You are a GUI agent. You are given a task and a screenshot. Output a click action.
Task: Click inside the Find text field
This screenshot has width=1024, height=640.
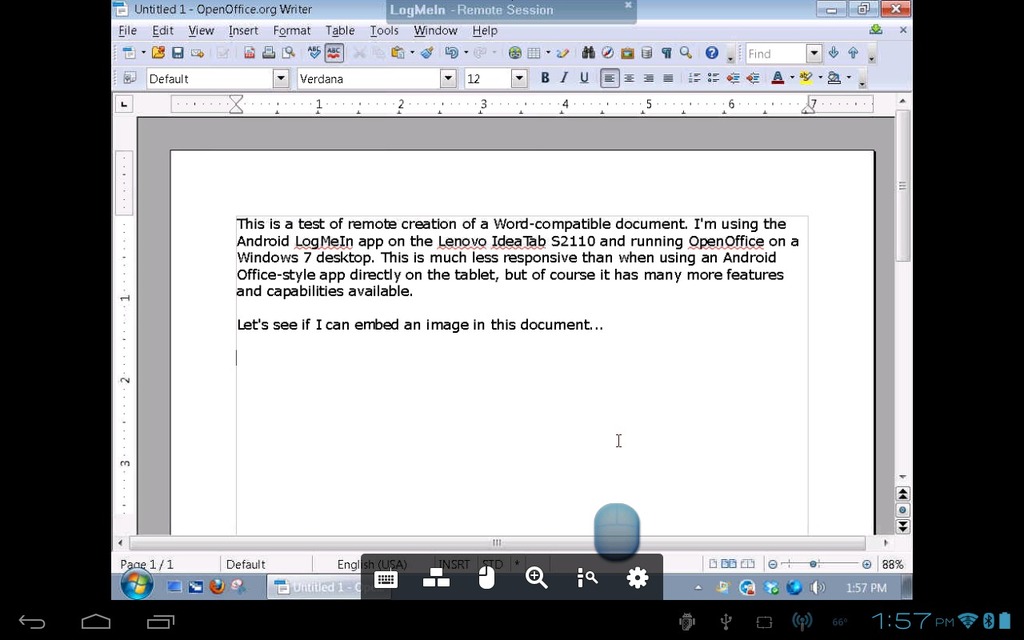(x=776, y=53)
